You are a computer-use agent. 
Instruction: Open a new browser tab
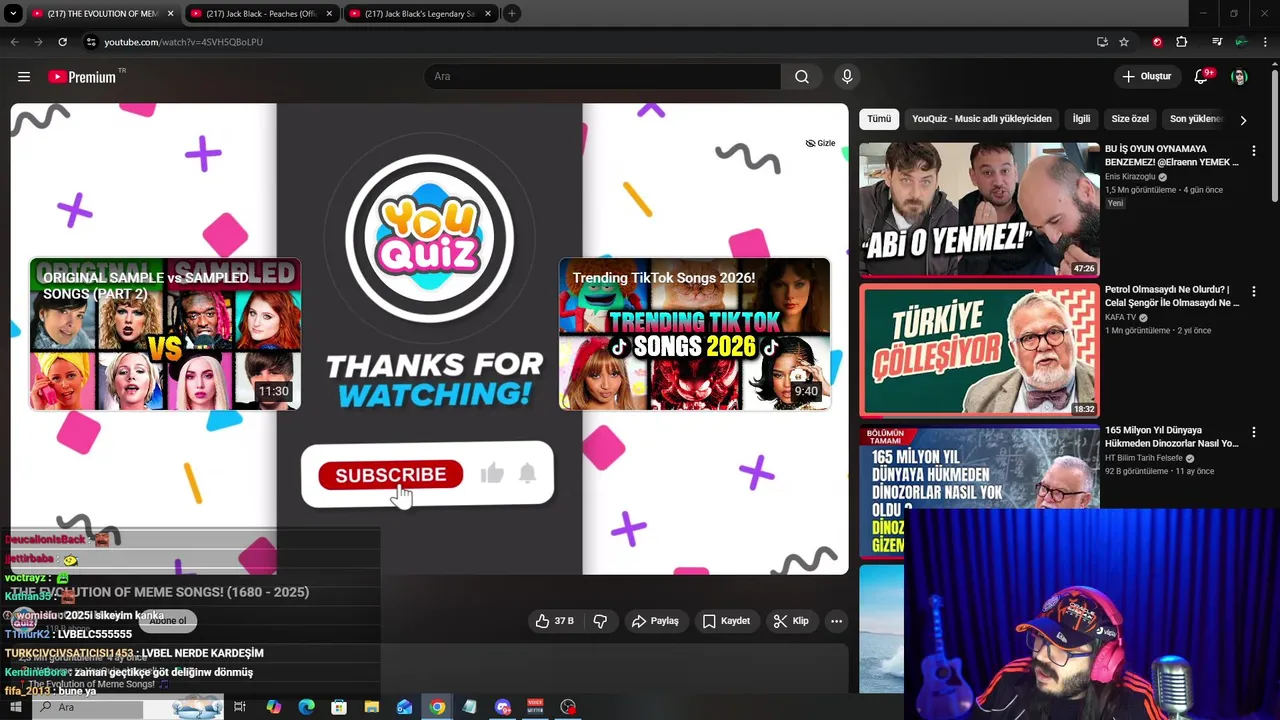[511, 14]
